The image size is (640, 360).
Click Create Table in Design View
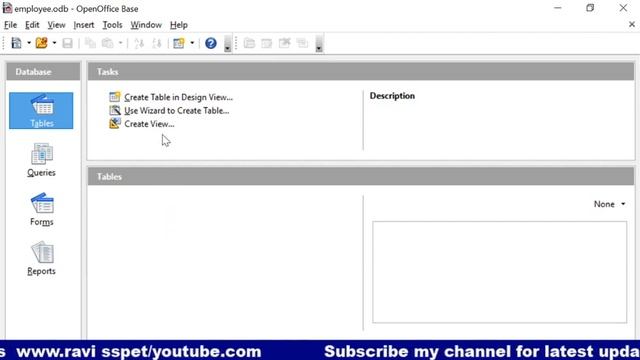point(178,97)
